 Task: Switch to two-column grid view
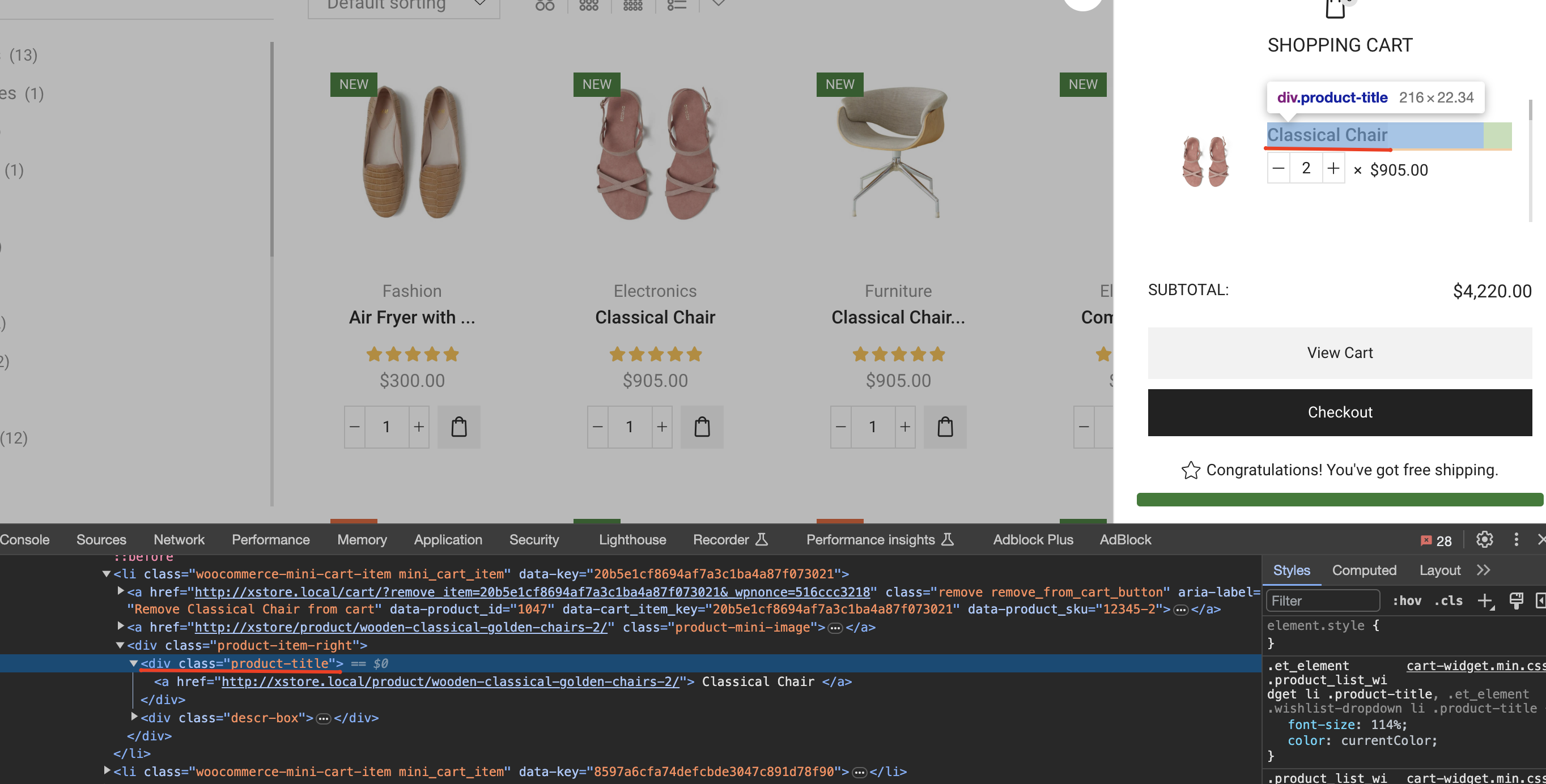pyautogui.click(x=545, y=6)
